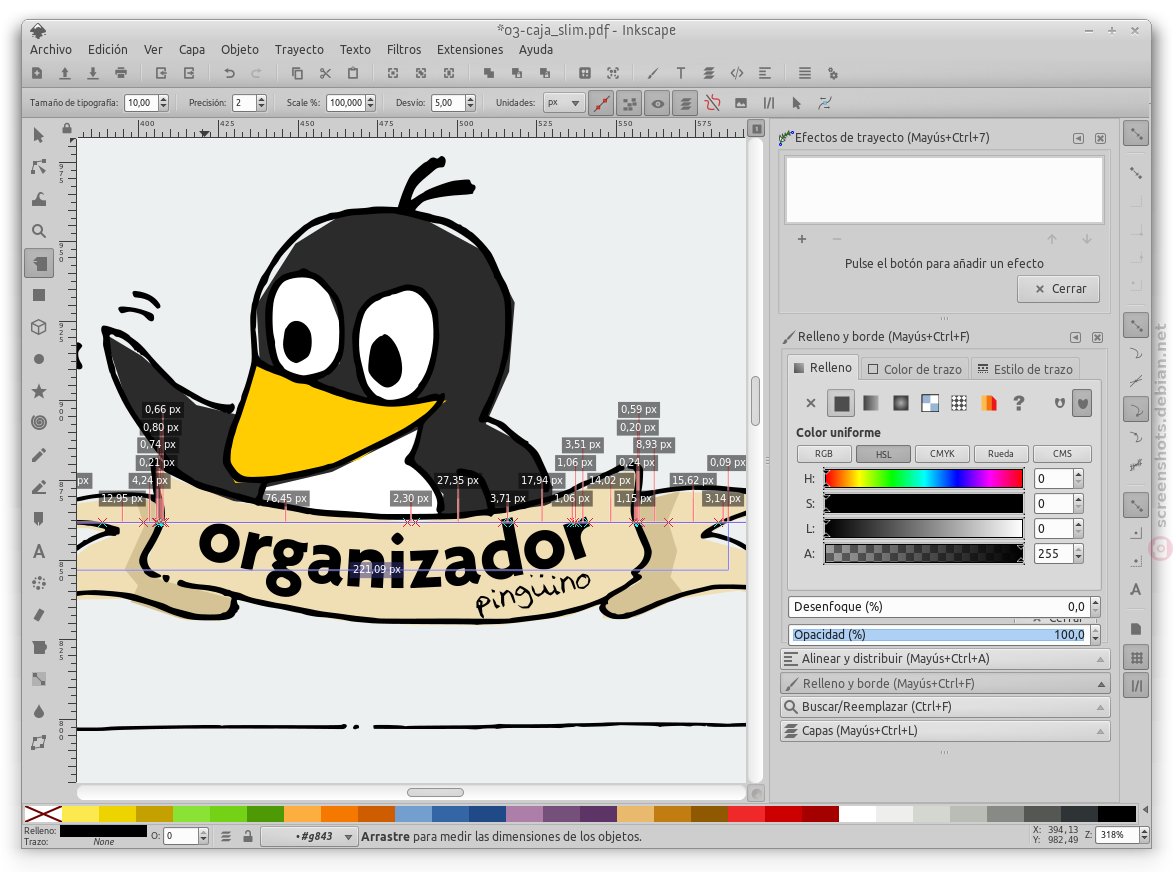Switch to Estilo de trazo tab

(x=1025, y=369)
